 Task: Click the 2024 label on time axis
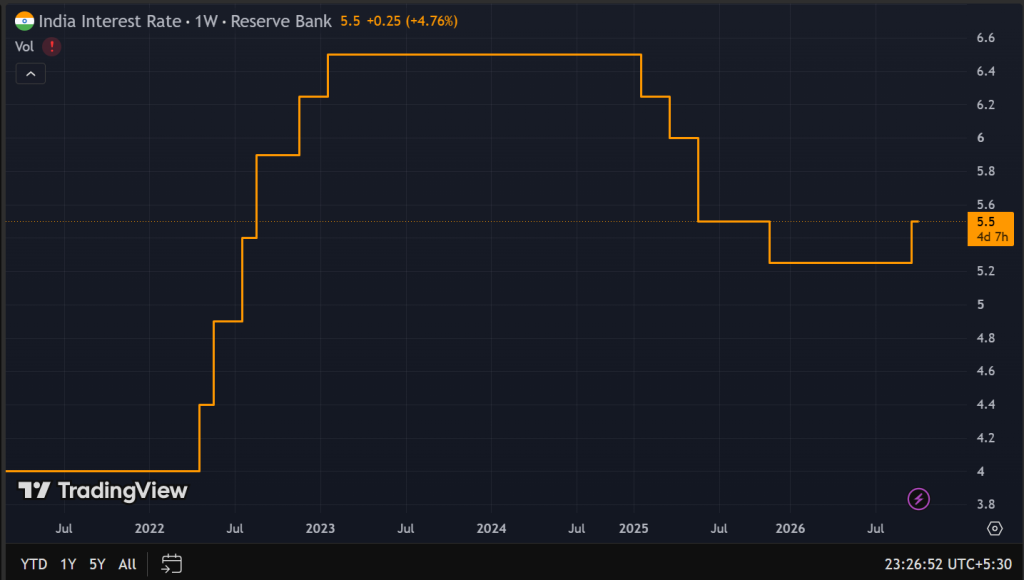click(491, 528)
